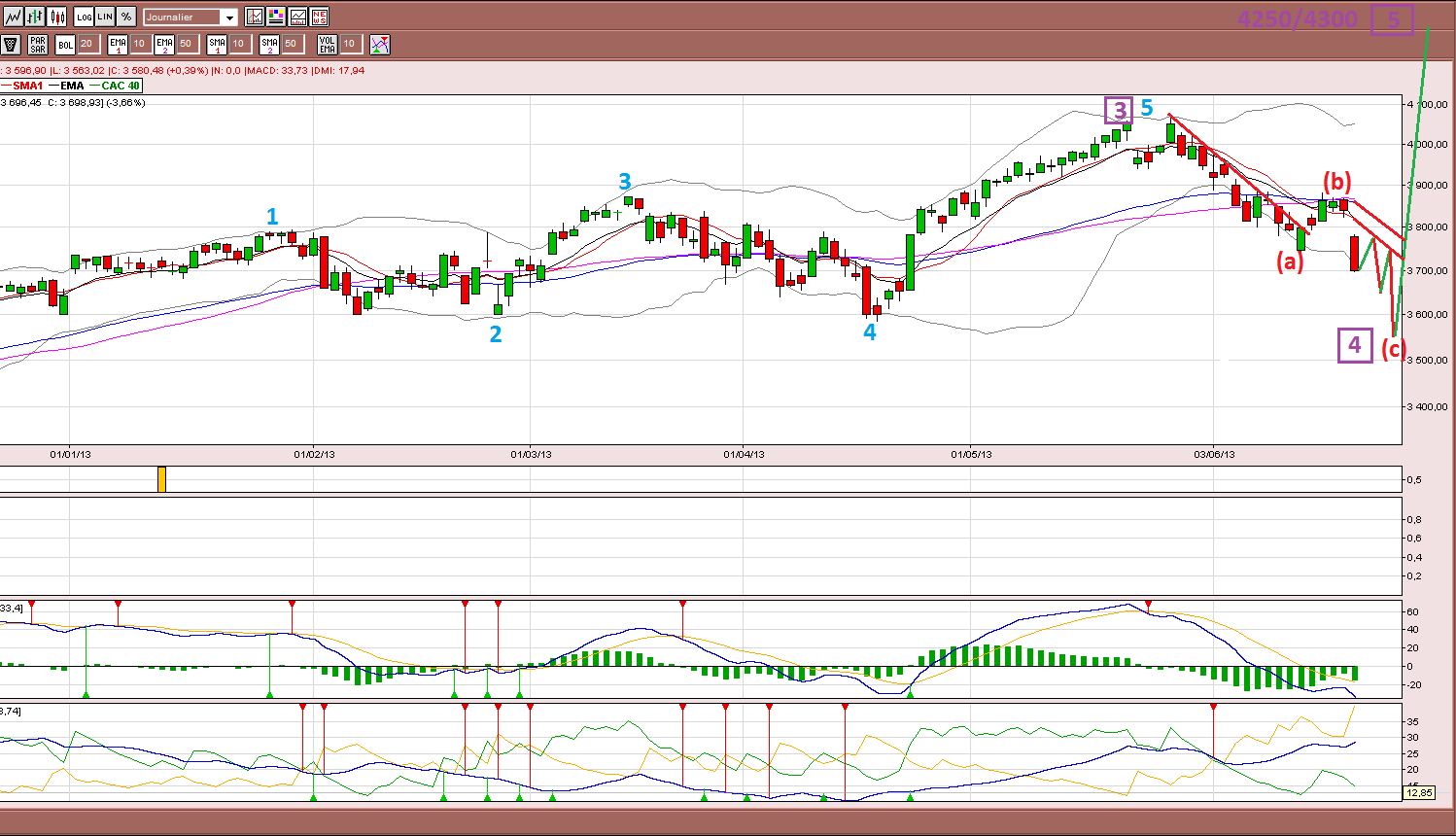This screenshot has width=1456, height=836.
Task: Edit the VOL EMA period field
Action: point(351,44)
